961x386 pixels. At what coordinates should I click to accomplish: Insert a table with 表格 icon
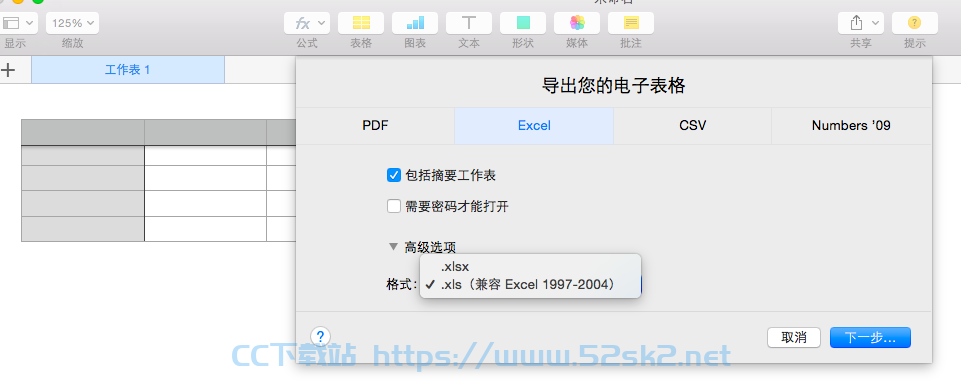tap(361, 23)
